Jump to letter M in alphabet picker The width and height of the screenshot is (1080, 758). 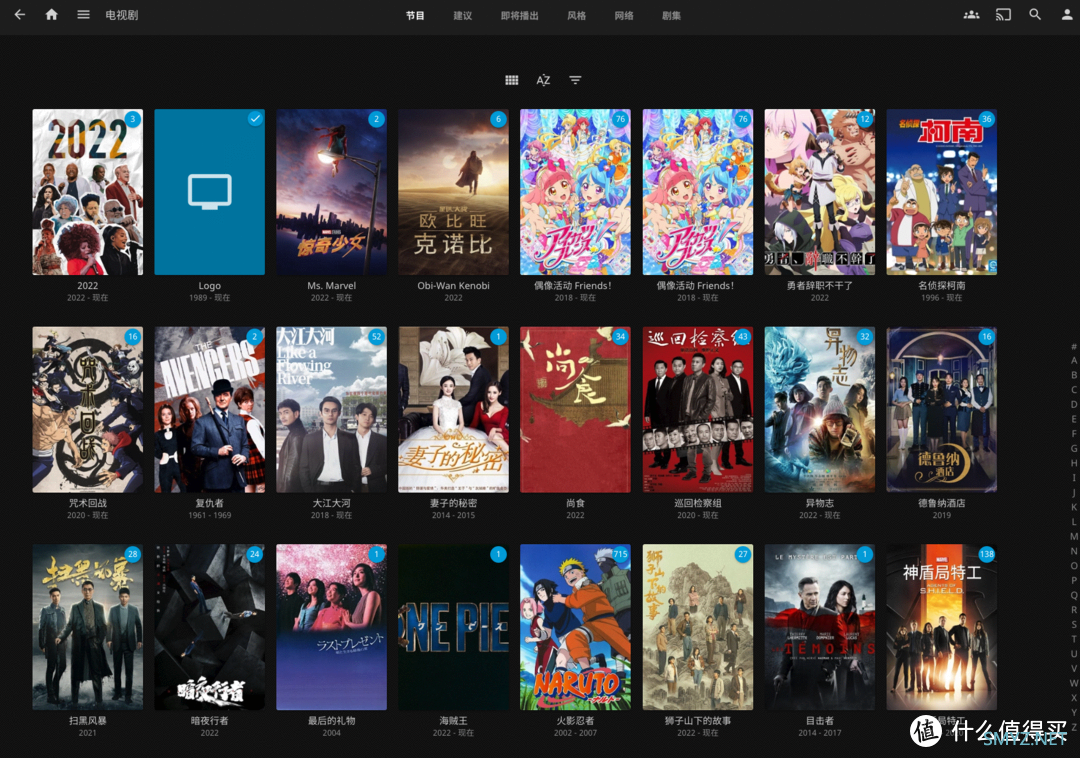coord(1073,536)
